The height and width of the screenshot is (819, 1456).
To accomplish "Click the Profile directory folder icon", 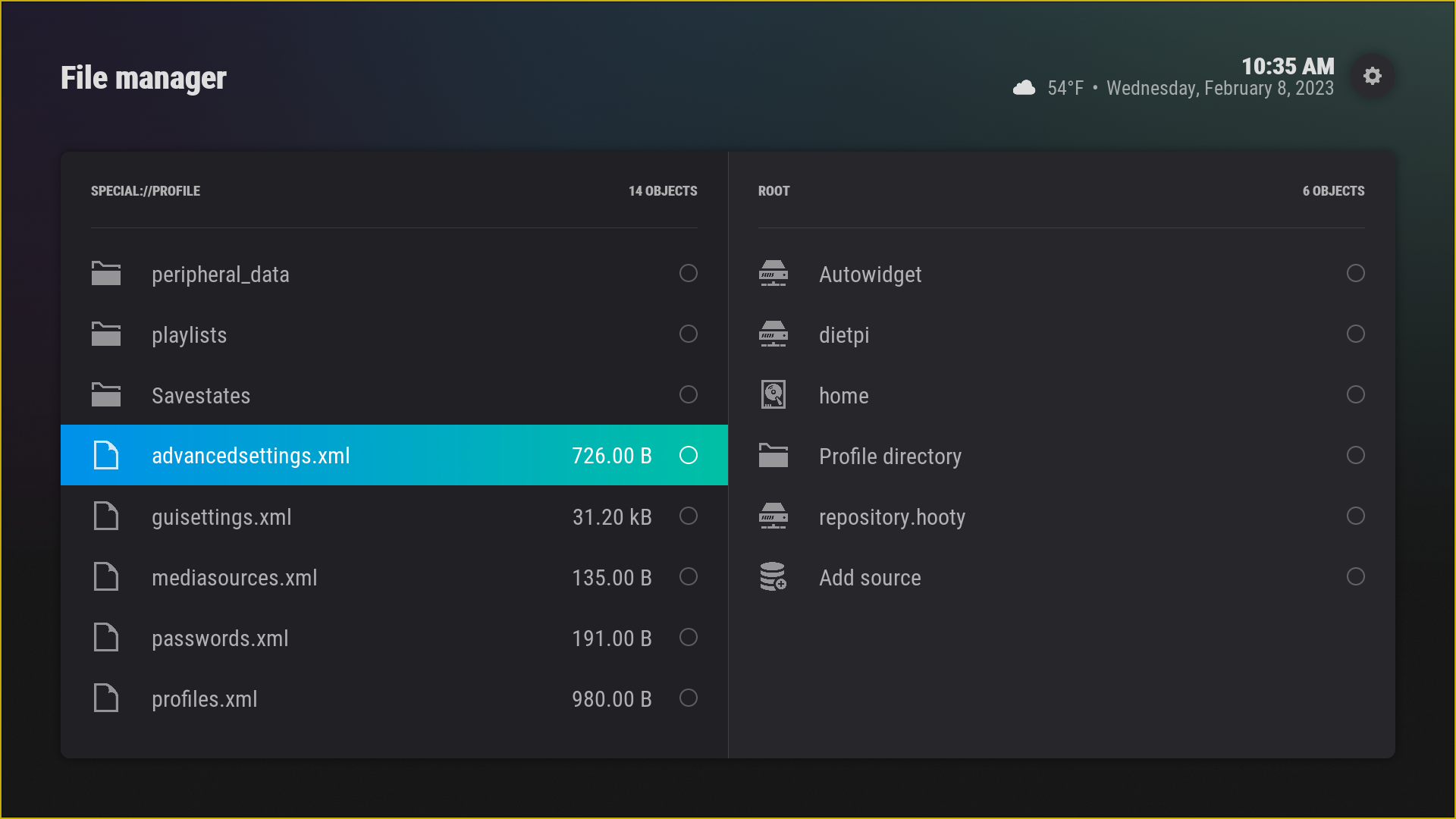I will tap(773, 455).
